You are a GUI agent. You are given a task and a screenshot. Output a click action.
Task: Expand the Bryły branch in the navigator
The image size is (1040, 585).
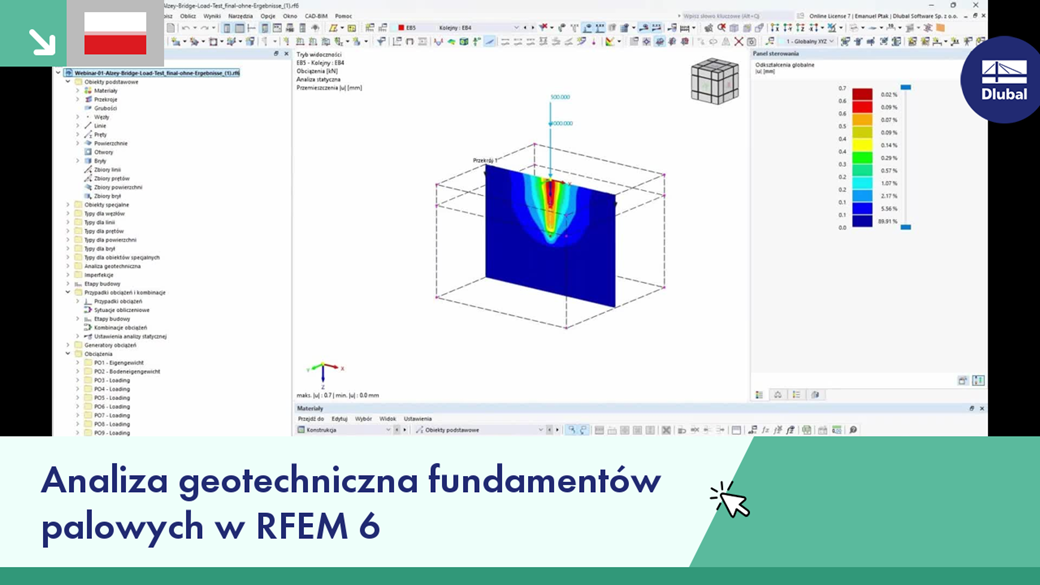[77, 160]
